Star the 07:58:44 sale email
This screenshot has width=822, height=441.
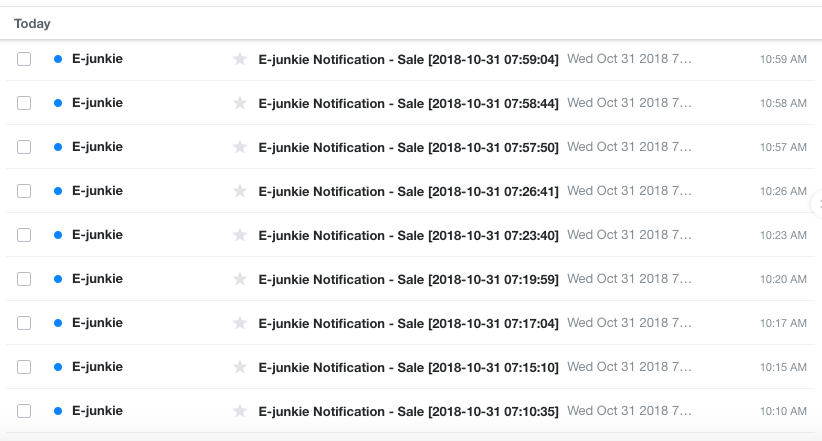point(239,103)
